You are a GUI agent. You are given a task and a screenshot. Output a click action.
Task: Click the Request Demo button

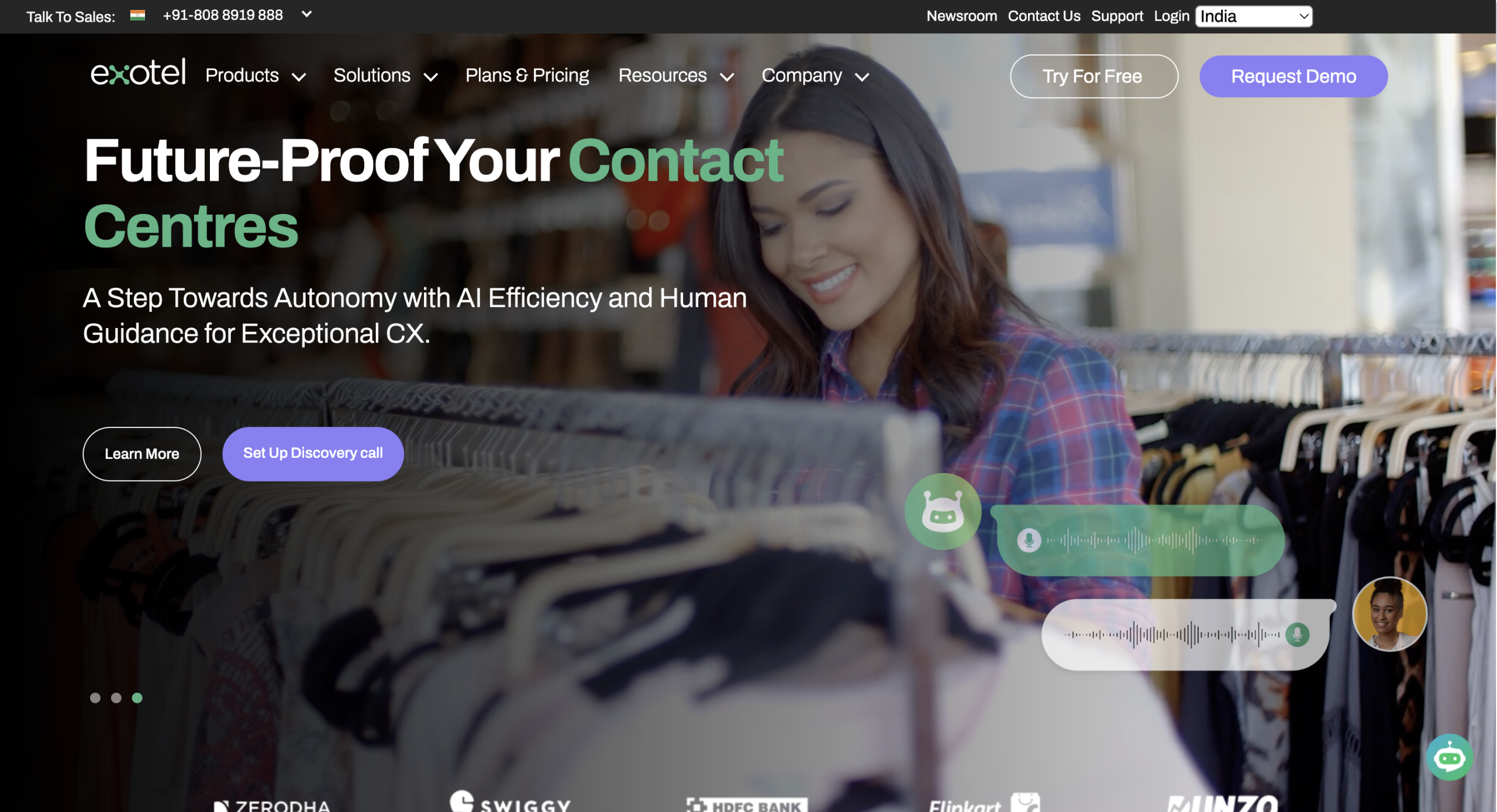1293,76
